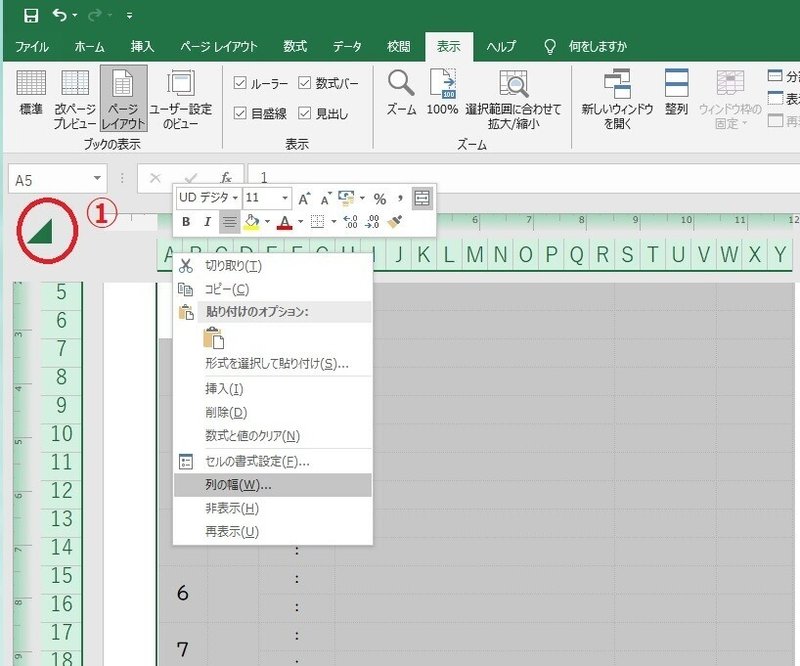This screenshot has width=800, height=666.
Task: Toggle italic in mini toolbar
Action: point(207,221)
